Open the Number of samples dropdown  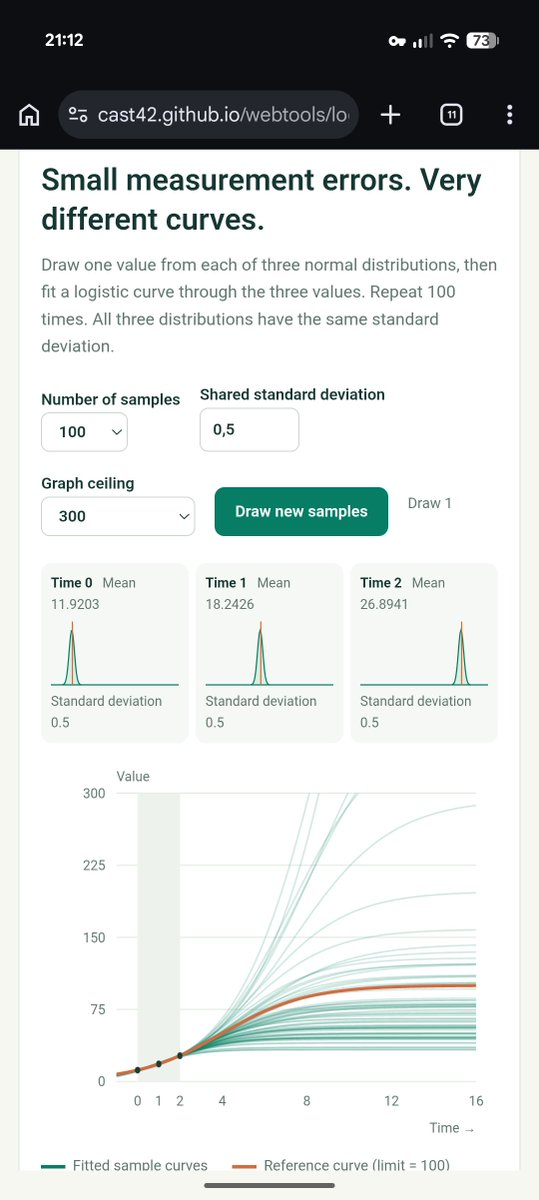pyautogui.click(x=84, y=432)
